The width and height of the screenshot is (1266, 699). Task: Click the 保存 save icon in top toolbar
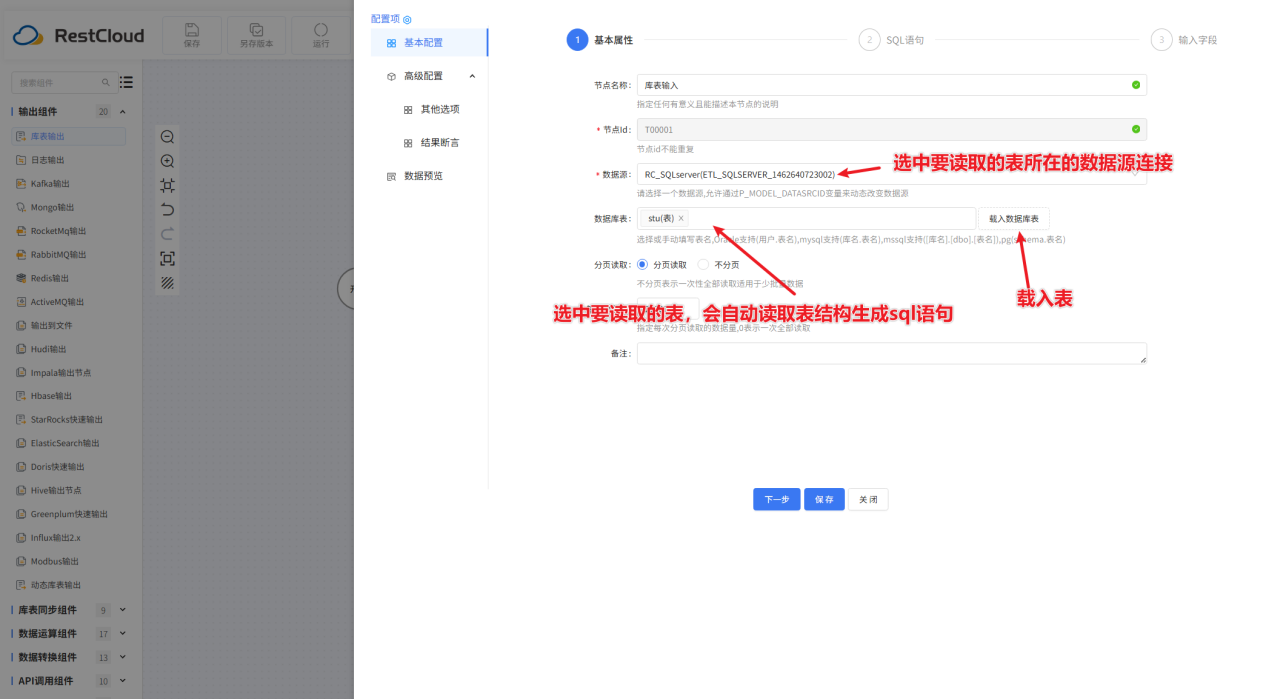[x=192, y=30]
